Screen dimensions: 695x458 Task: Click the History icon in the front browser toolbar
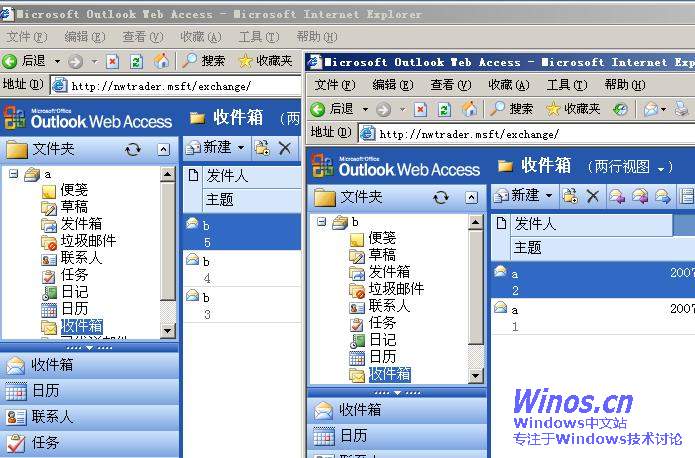(620, 108)
